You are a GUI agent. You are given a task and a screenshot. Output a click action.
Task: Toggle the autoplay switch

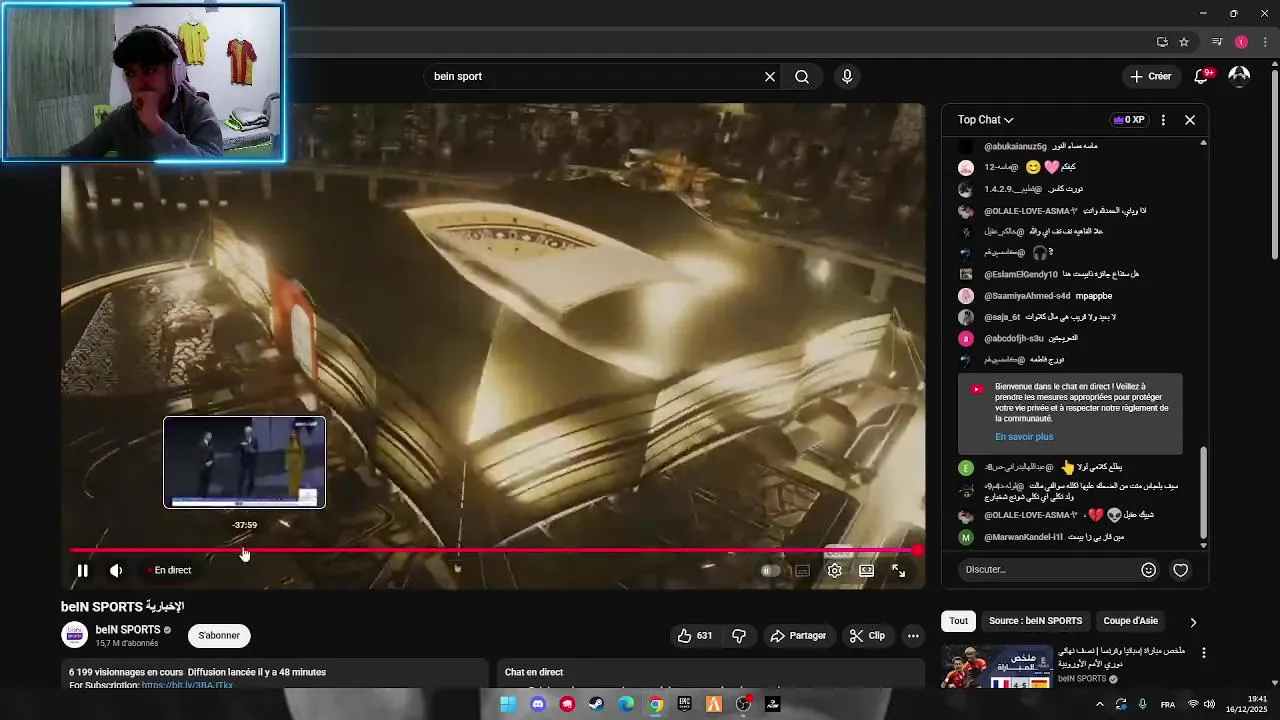click(770, 570)
